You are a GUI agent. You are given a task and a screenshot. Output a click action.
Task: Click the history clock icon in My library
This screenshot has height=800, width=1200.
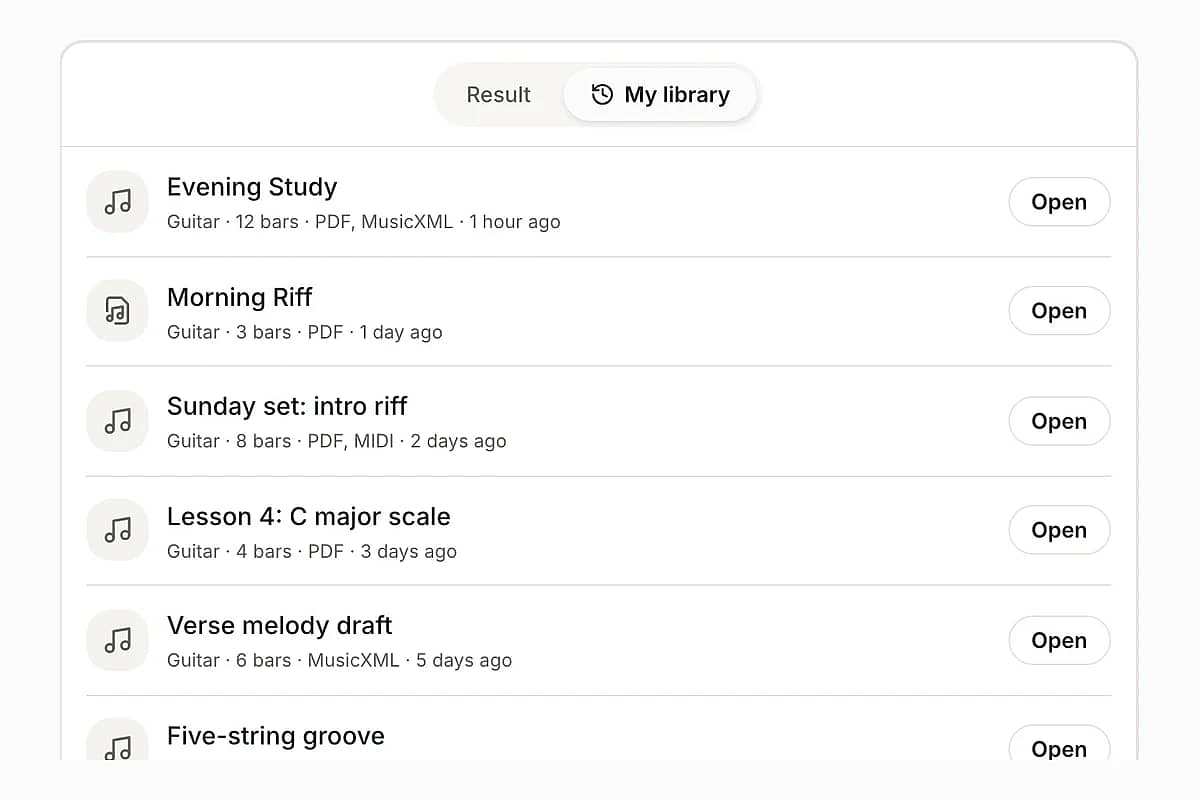(602, 95)
